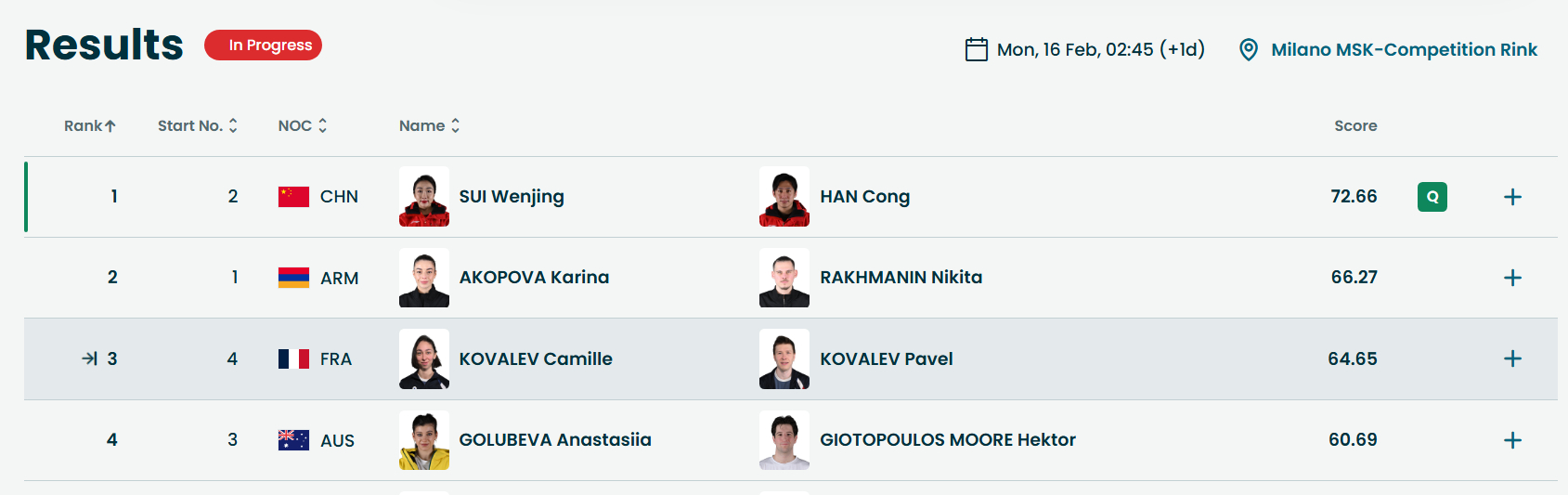Viewport: 1568px width, 495px height.
Task: Click the Australia flag icon
Action: point(293,440)
